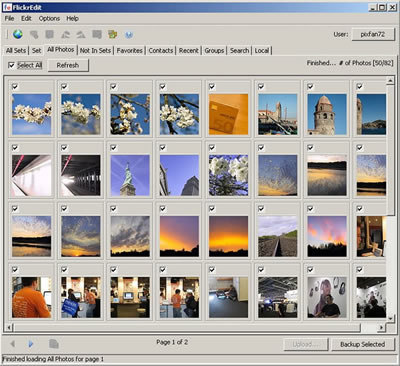Select the orange credit card thumbnail
Screen dimensions: 400x366
pyautogui.click(x=228, y=114)
